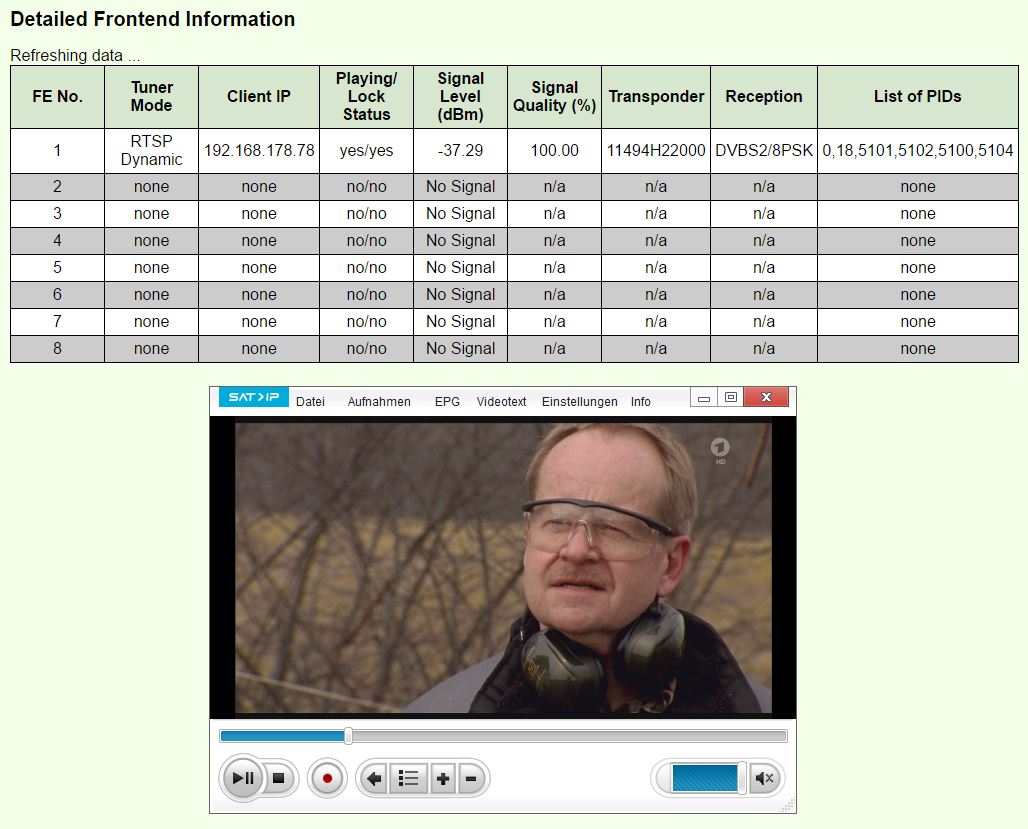1028x829 pixels.
Task: Click the SAT>IP logo
Action: click(x=254, y=397)
